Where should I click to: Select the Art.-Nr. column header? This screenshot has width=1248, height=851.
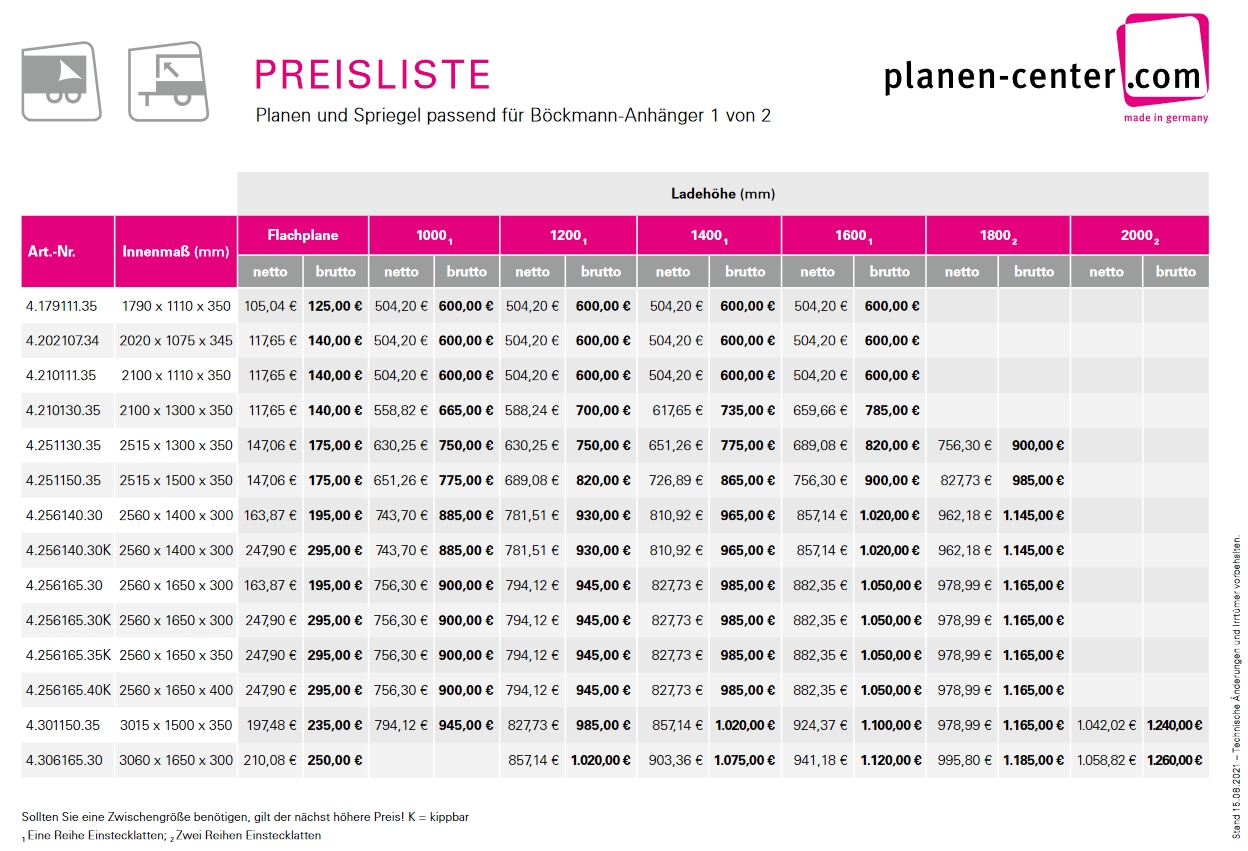coord(68,252)
